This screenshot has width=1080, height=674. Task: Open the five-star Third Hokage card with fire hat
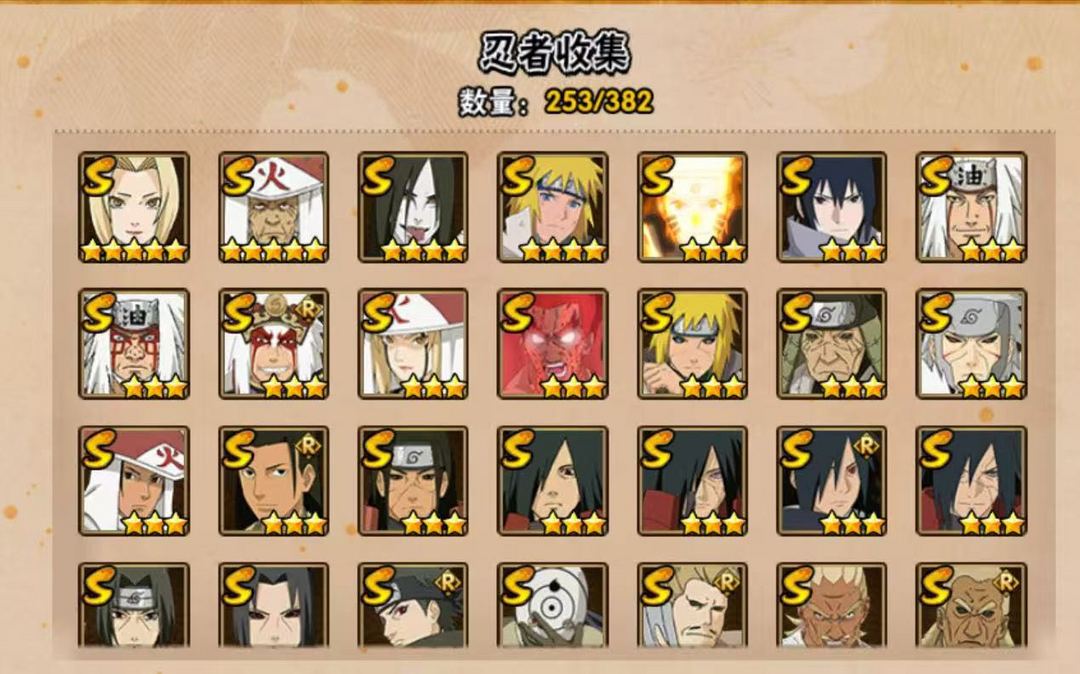pyautogui.click(x=273, y=207)
